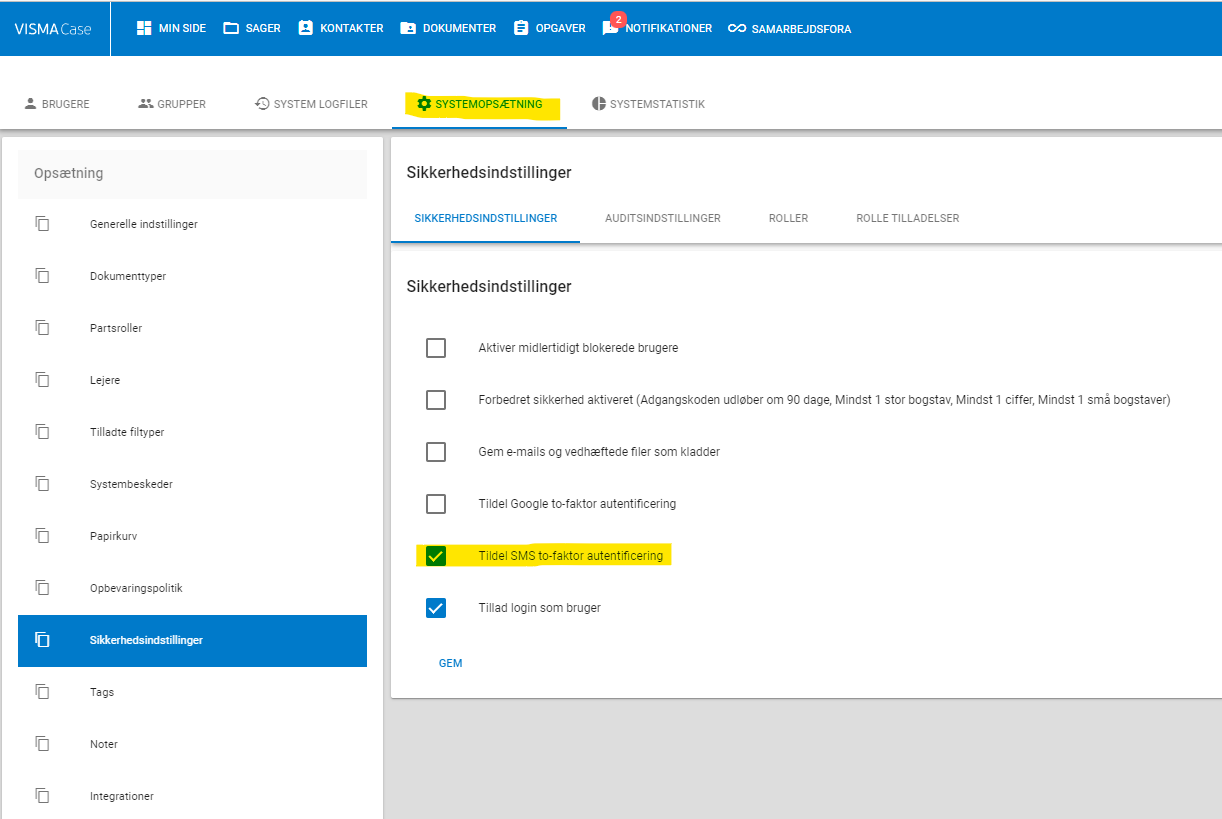Click the Samarbejdsfora infinity icon
1222x819 pixels.
[x=737, y=28]
